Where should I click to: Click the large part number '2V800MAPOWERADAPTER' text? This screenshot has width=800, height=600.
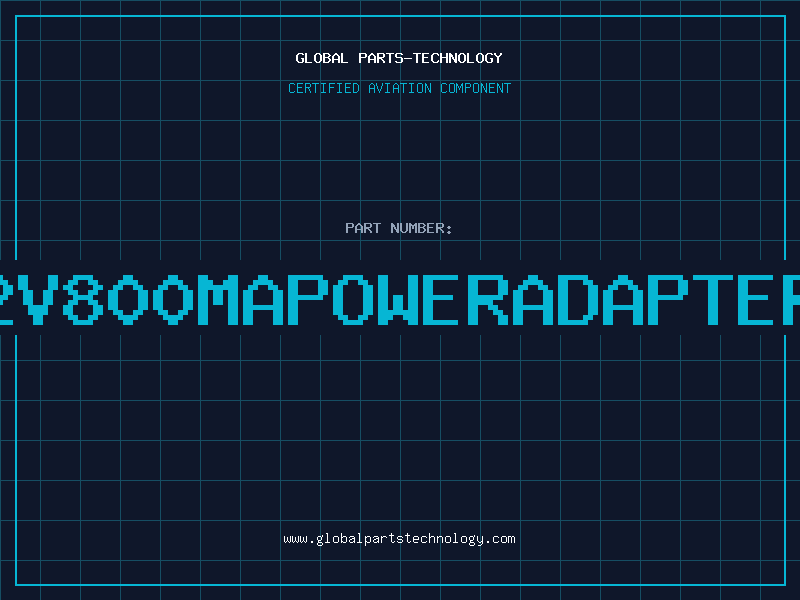[400, 300]
